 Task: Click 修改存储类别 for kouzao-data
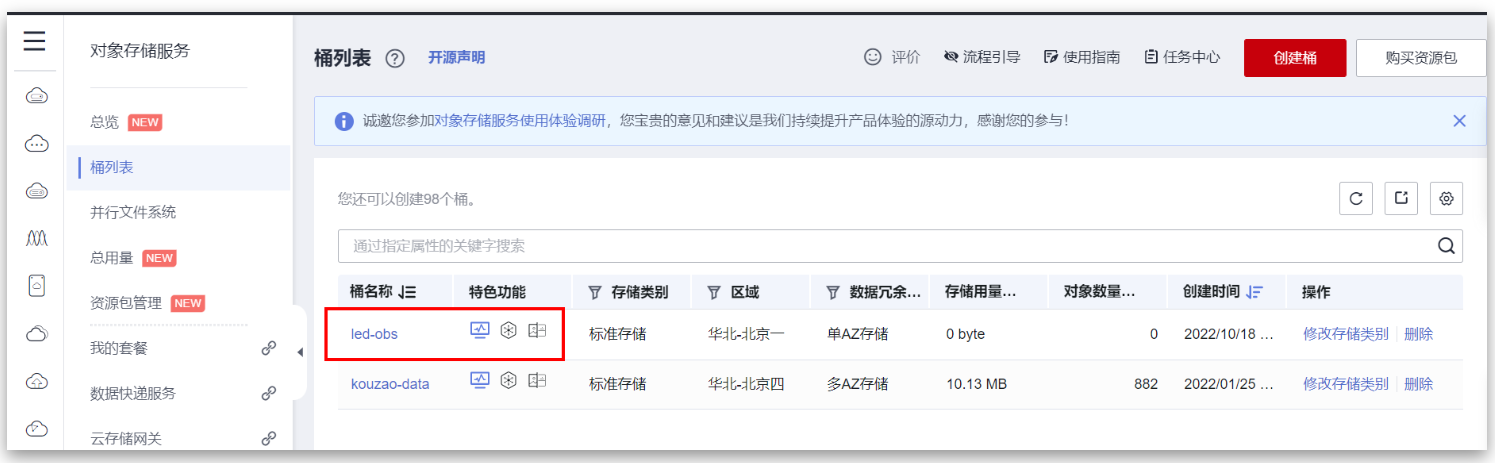[1345, 383]
